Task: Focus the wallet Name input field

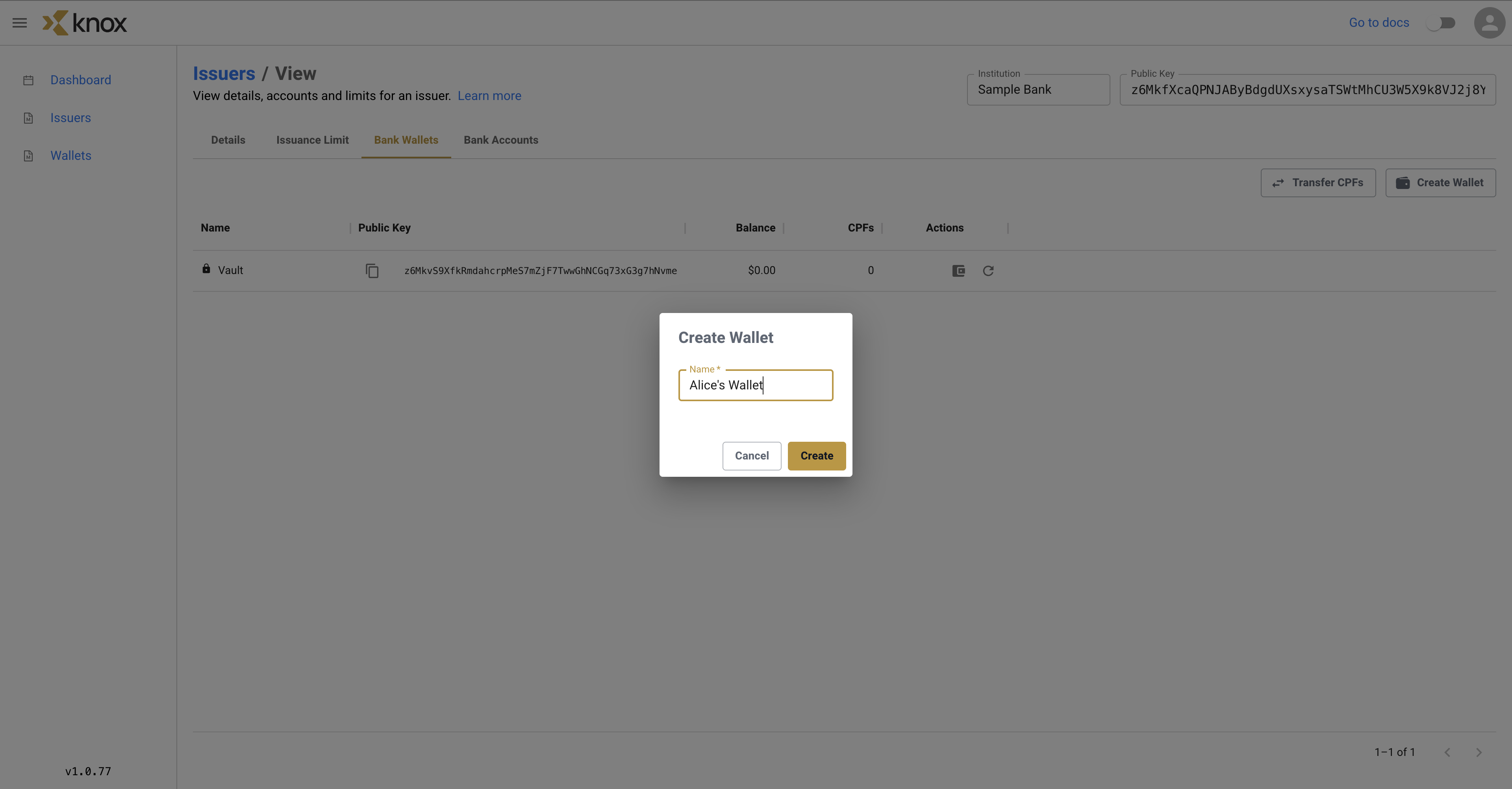Action: [x=756, y=385]
